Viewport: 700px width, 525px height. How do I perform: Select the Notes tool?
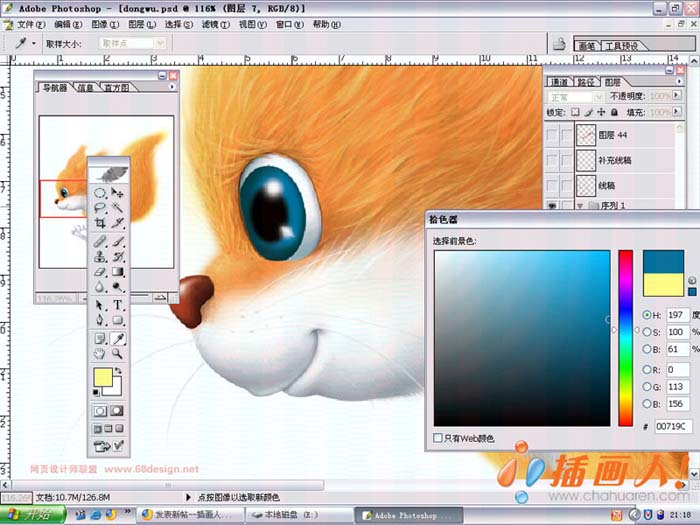click(100, 339)
